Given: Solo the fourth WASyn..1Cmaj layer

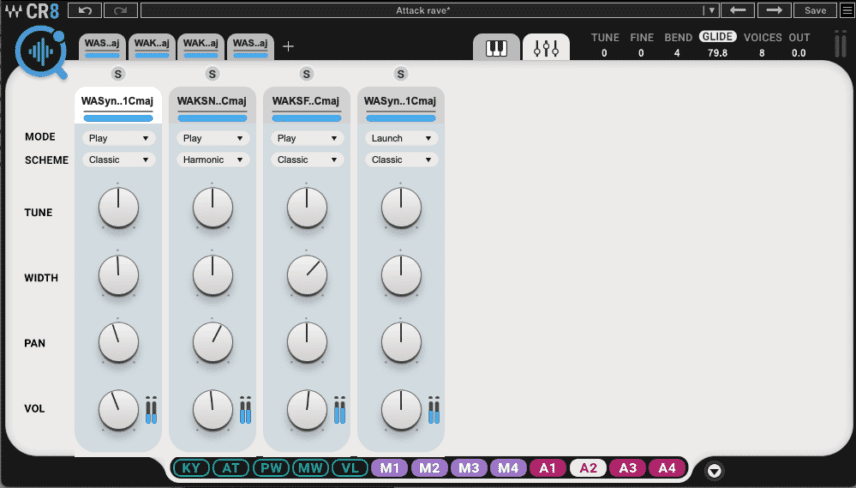Looking at the screenshot, I should tap(401, 74).
